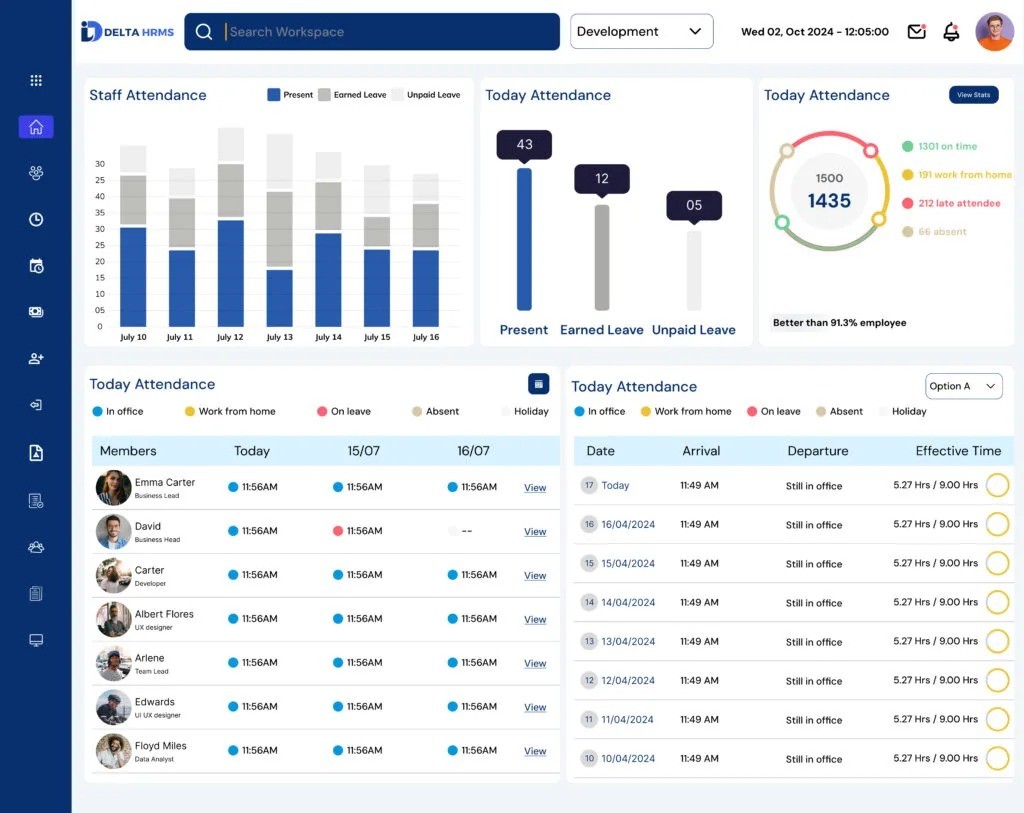
Task: Open the apps grid icon in sidebar
Action: (x=36, y=80)
